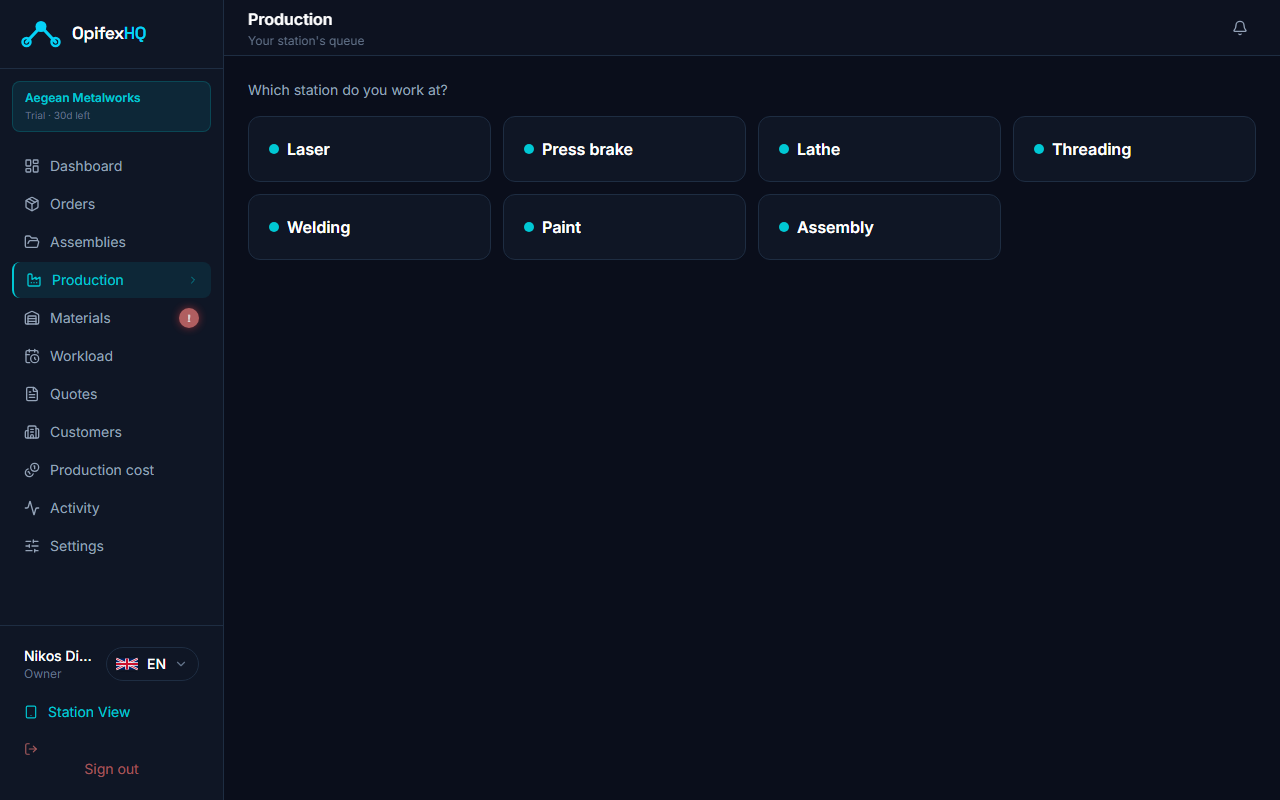Open the EN language dropdown
This screenshot has width=1280, height=800.
(x=152, y=664)
